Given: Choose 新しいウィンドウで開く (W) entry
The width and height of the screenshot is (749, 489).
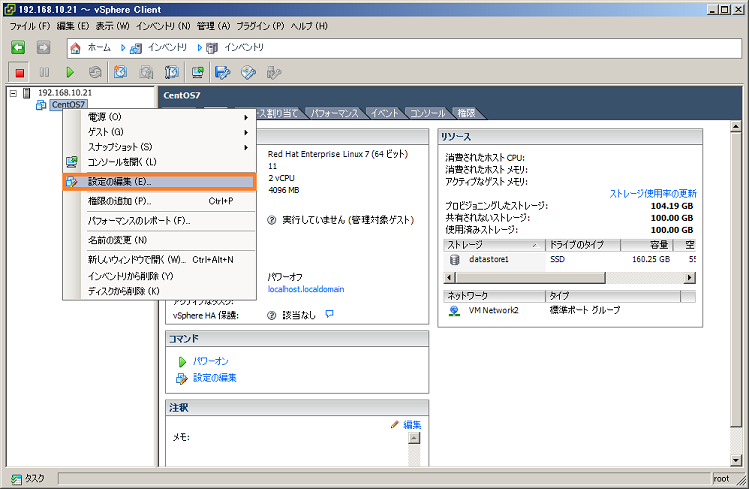Looking at the screenshot, I should [x=159, y=260].
